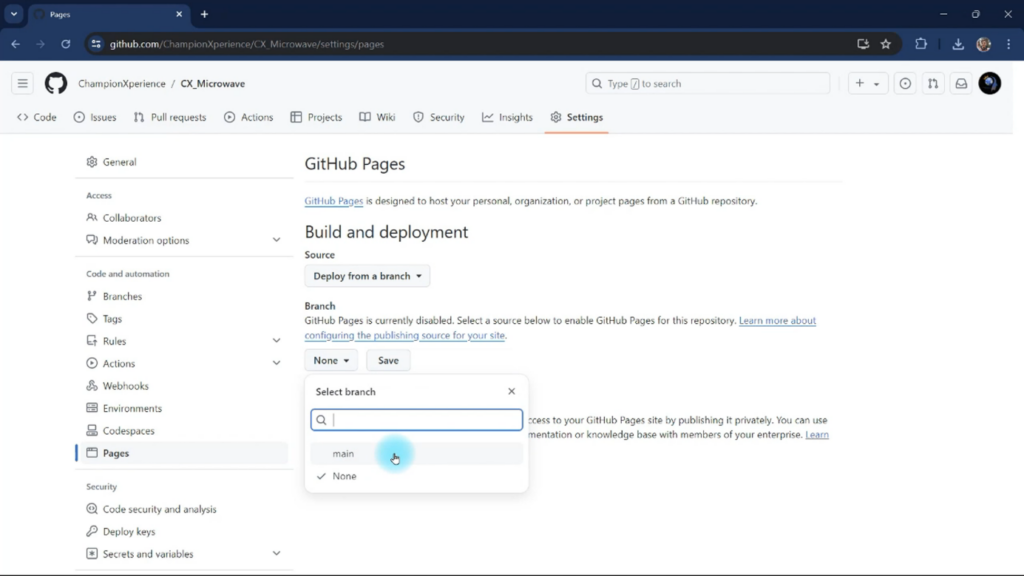Open browser downloads icon

point(958,44)
